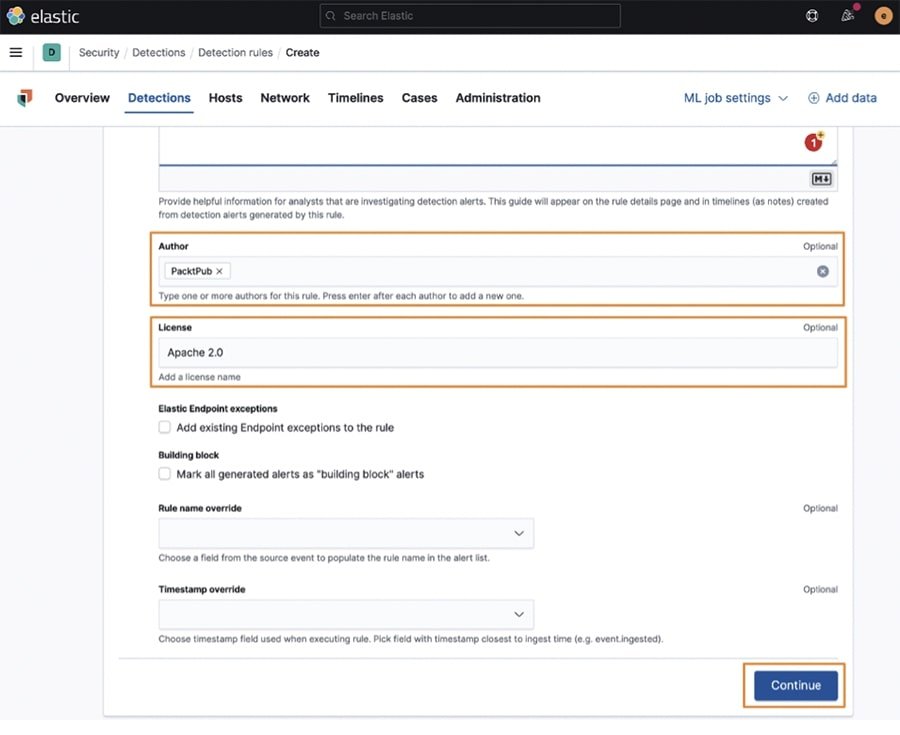Screen dimensions: 900x735
Task: Expand the Rule name override dropdown
Action: pos(346,533)
